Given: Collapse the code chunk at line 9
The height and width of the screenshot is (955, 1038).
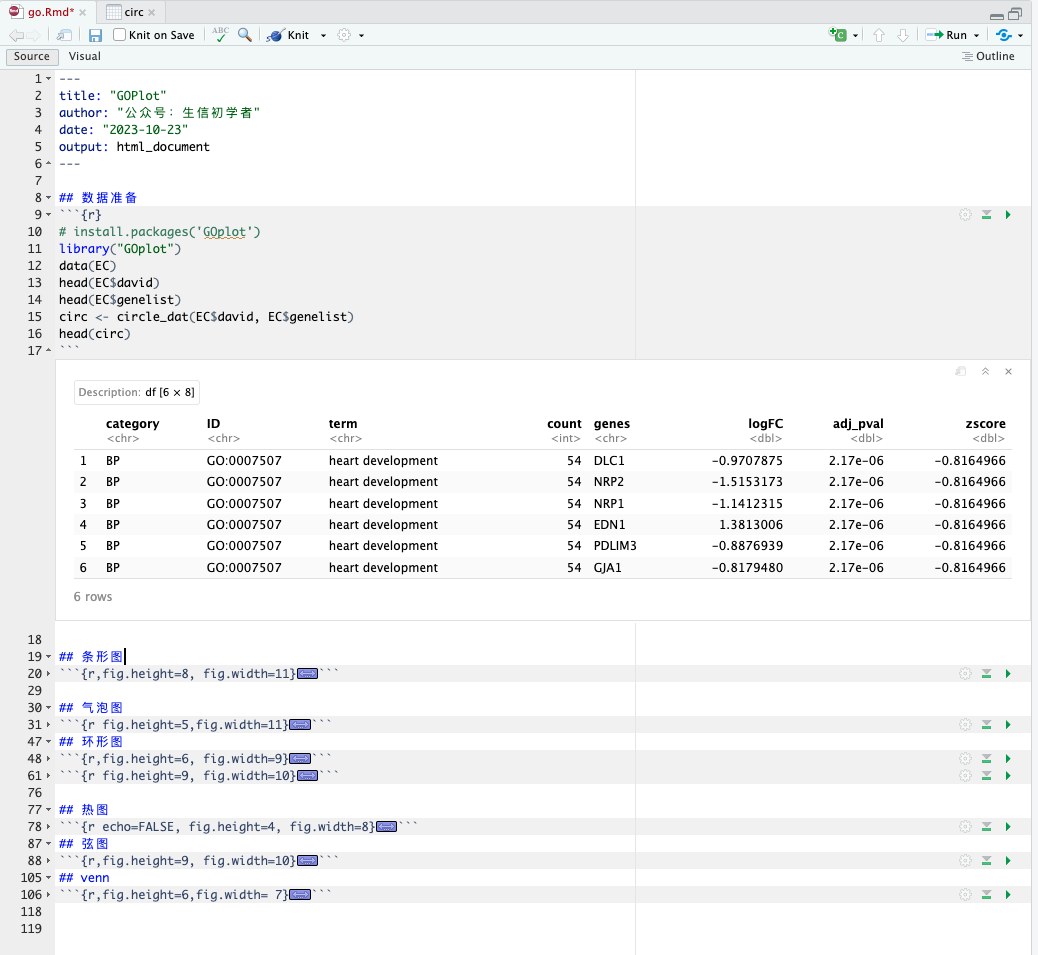Looking at the screenshot, I should pyautogui.click(x=50, y=215).
